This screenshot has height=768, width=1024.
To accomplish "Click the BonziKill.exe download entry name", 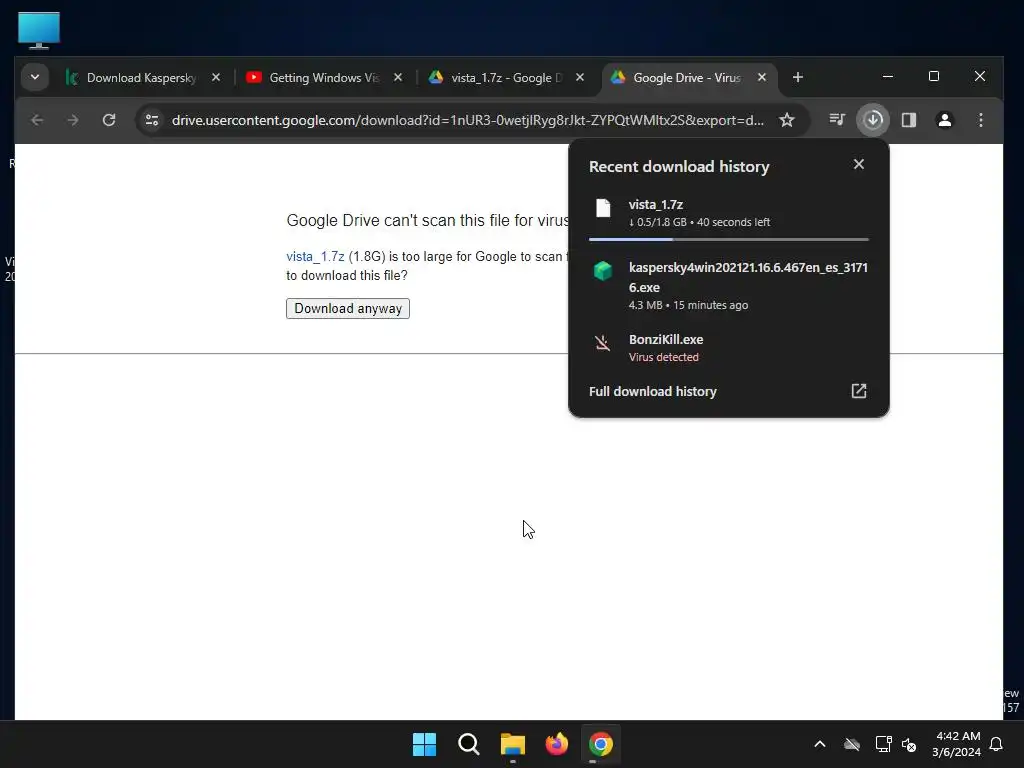I will click(666, 340).
